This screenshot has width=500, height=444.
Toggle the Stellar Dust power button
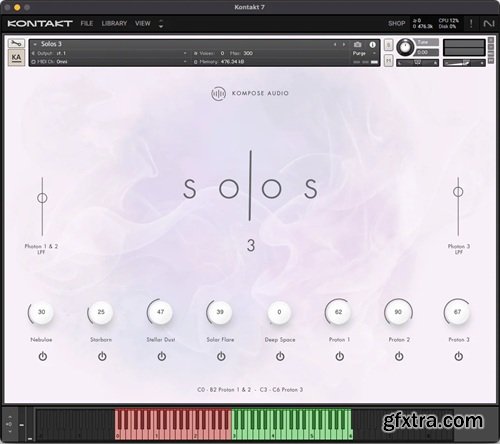pyautogui.click(x=162, y=356)
